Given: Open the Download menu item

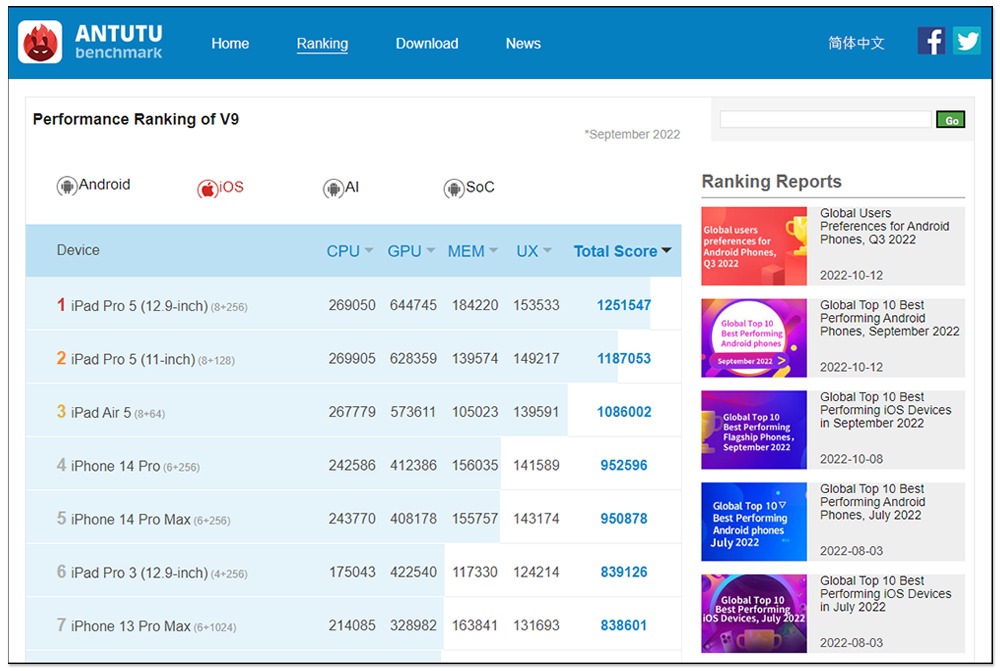Looking at the screenshot, I should [x=427, y=43].
